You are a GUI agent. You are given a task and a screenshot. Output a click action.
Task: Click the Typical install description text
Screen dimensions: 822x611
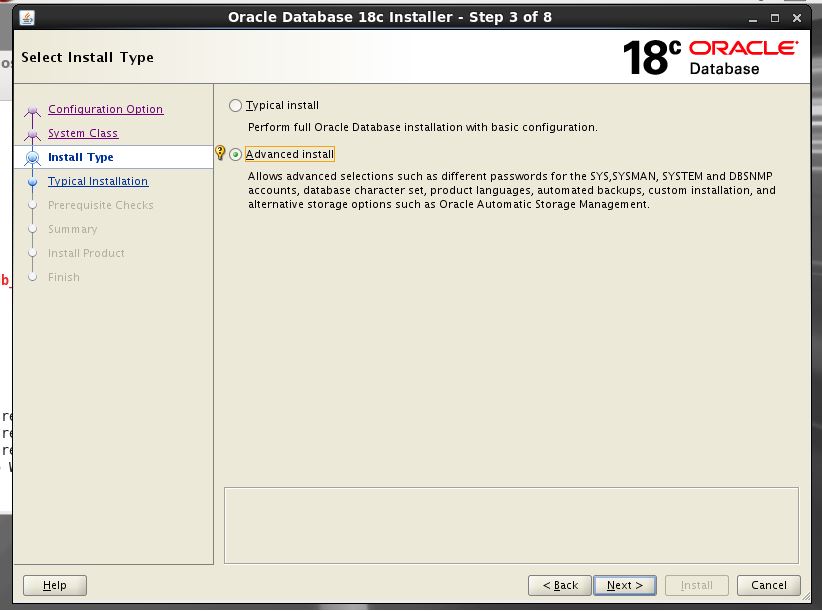423,127
